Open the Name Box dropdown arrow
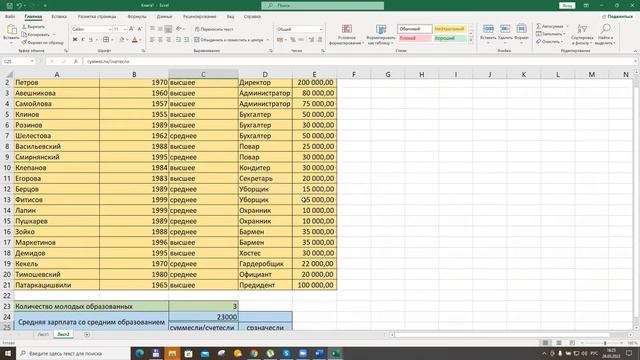The width and height of the screenshot is (640, 360). coord(32,61)
